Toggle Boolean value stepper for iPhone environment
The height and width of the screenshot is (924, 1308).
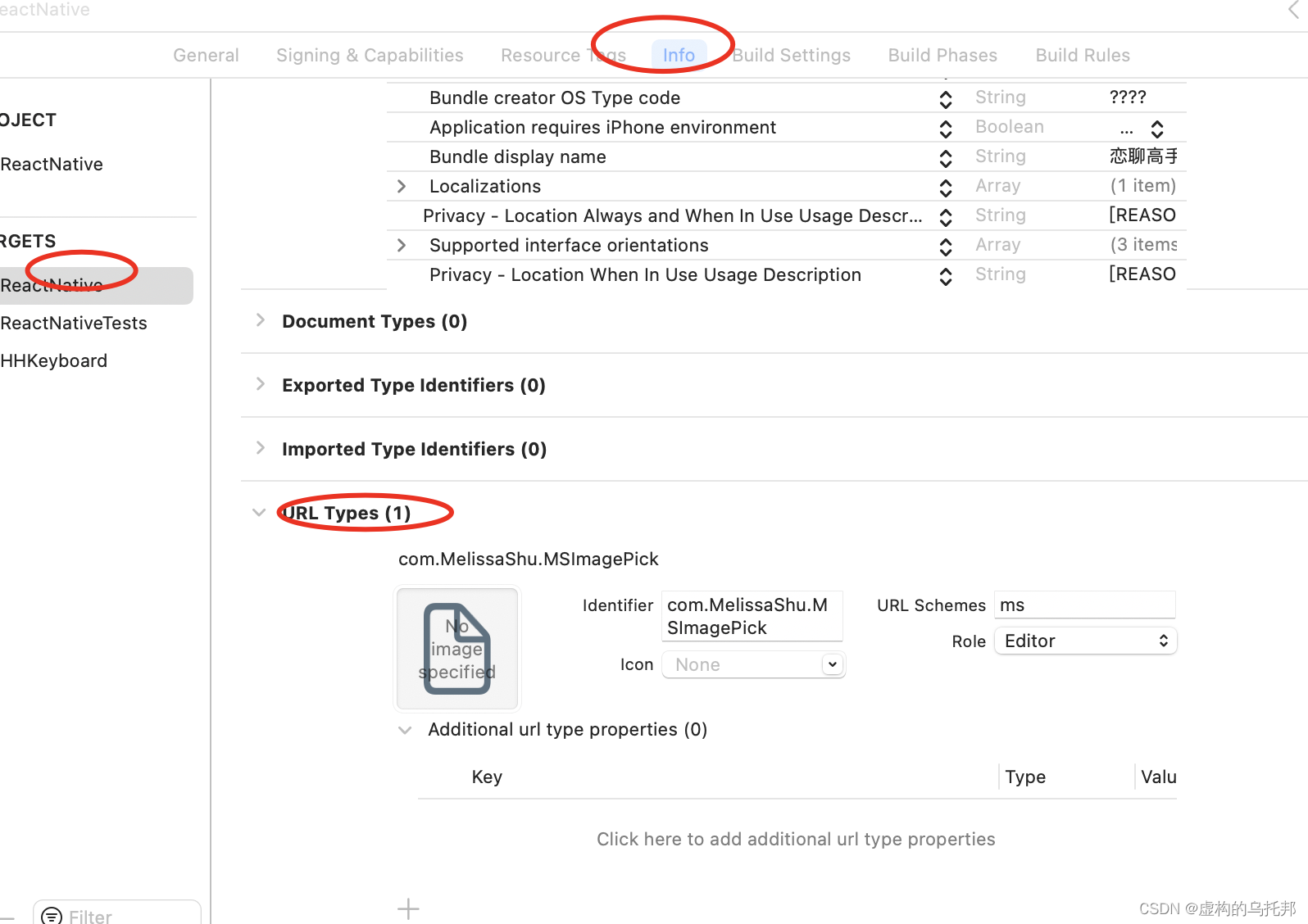[1157, 129]
